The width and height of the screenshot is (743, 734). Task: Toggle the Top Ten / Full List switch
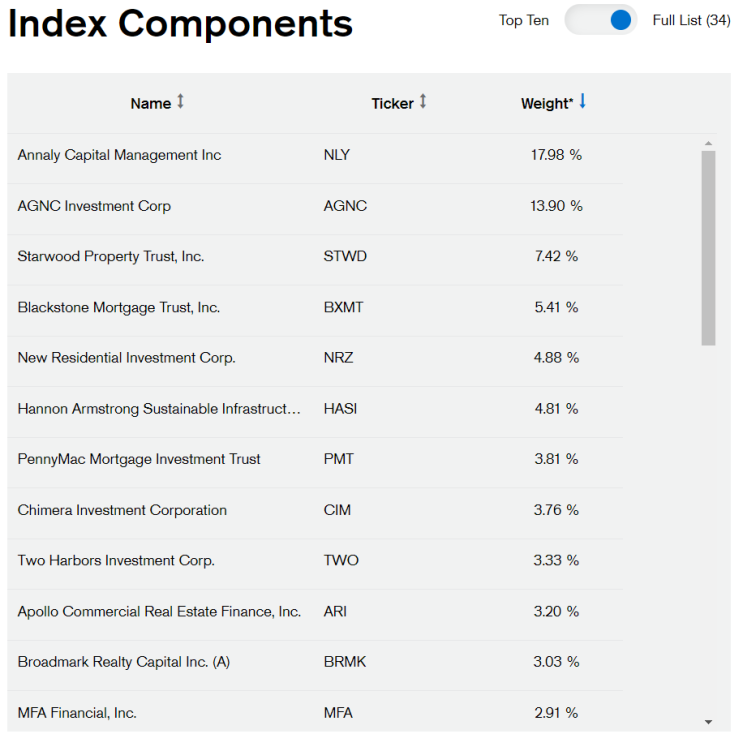[600, 20]
